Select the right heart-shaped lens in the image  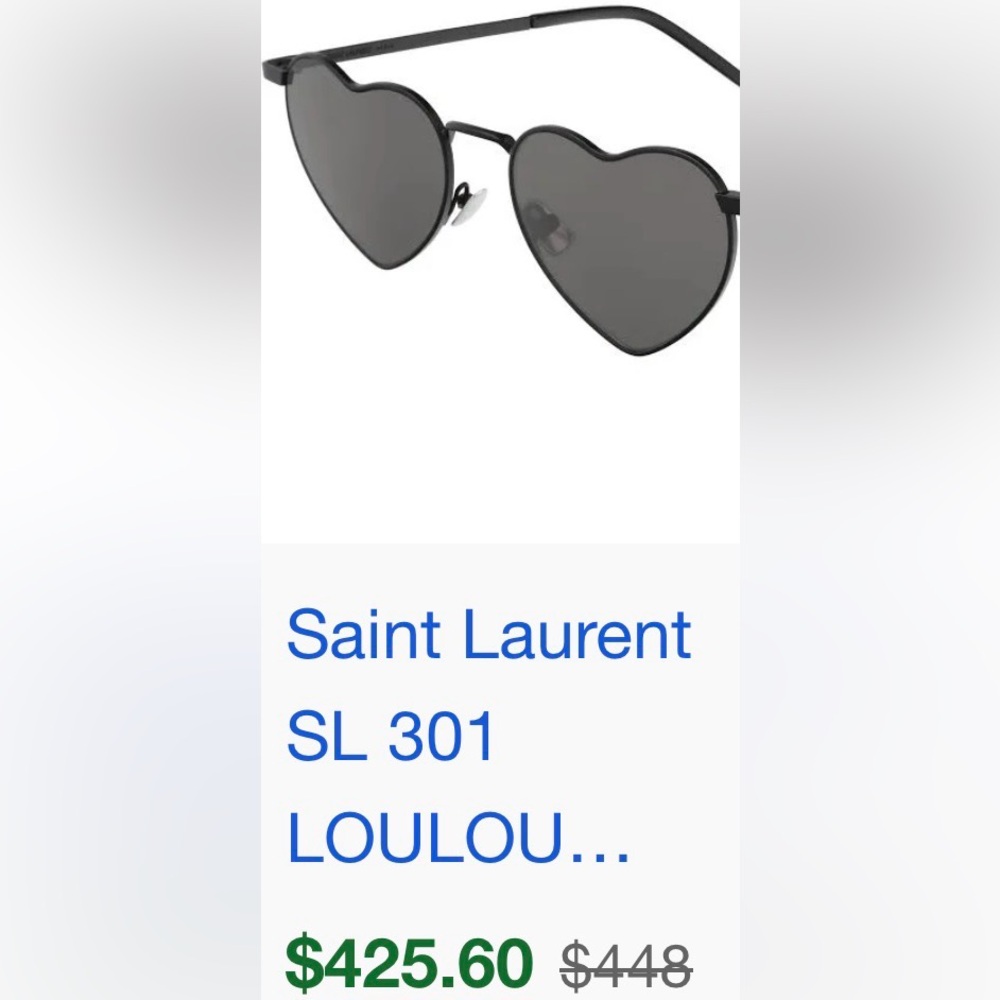click(615, 230)
